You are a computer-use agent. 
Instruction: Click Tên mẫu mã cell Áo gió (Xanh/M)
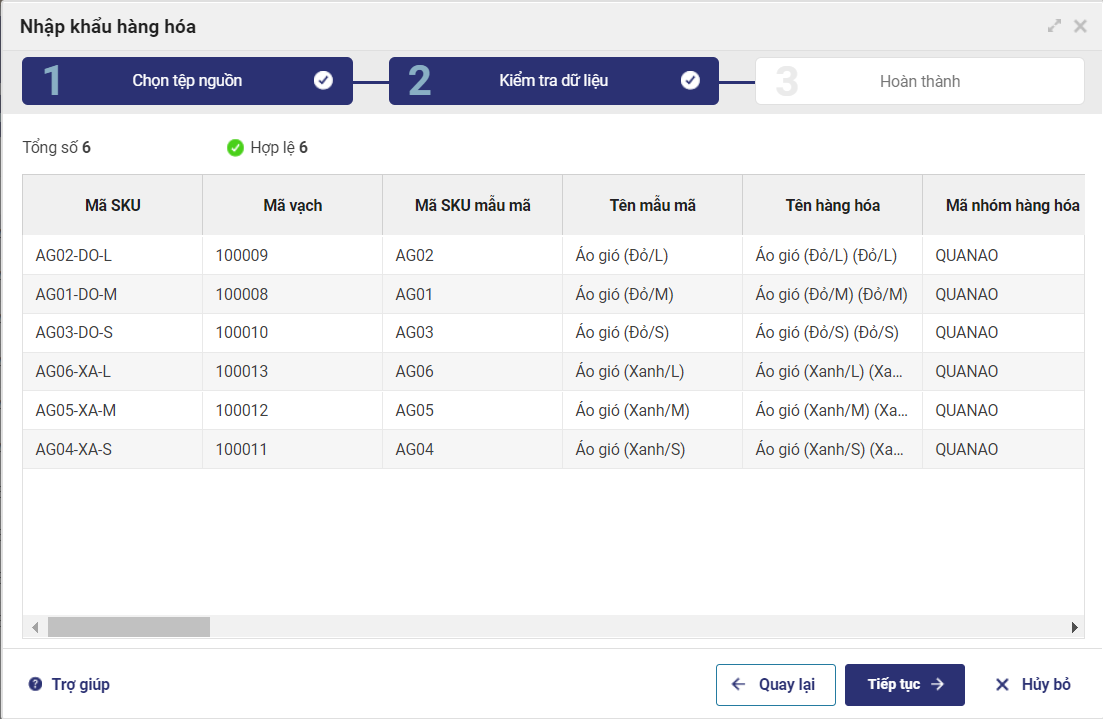coord(653,410)
